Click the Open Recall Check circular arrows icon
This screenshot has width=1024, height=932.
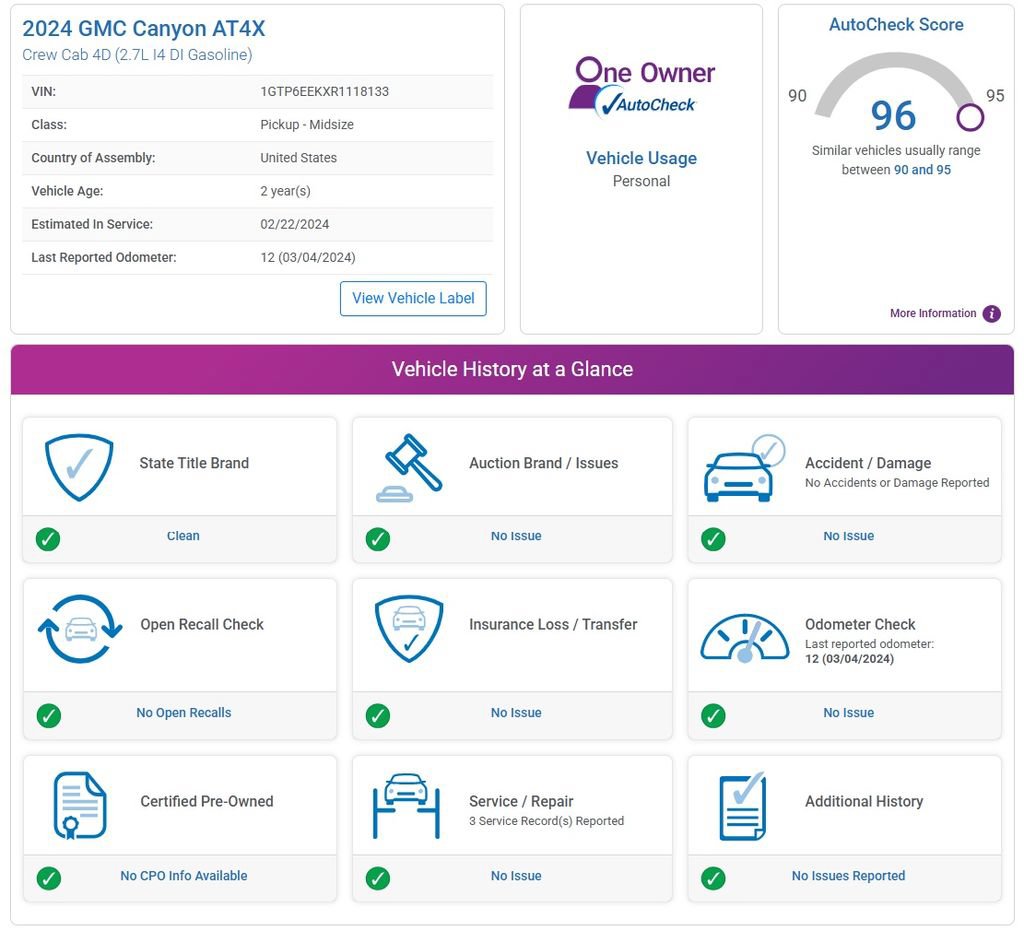[x=80, y=629]
